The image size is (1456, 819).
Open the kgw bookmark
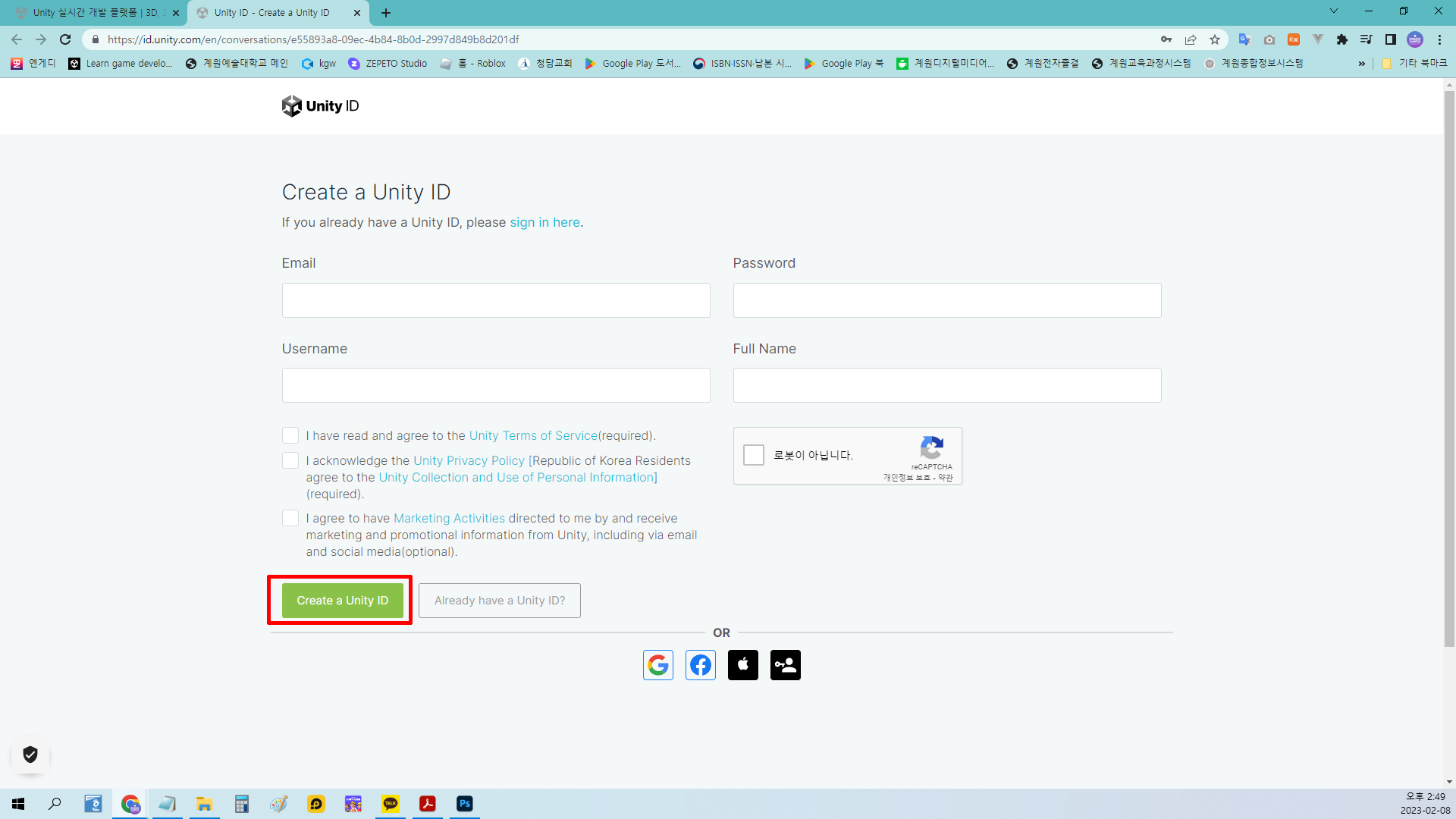point(318,64)
